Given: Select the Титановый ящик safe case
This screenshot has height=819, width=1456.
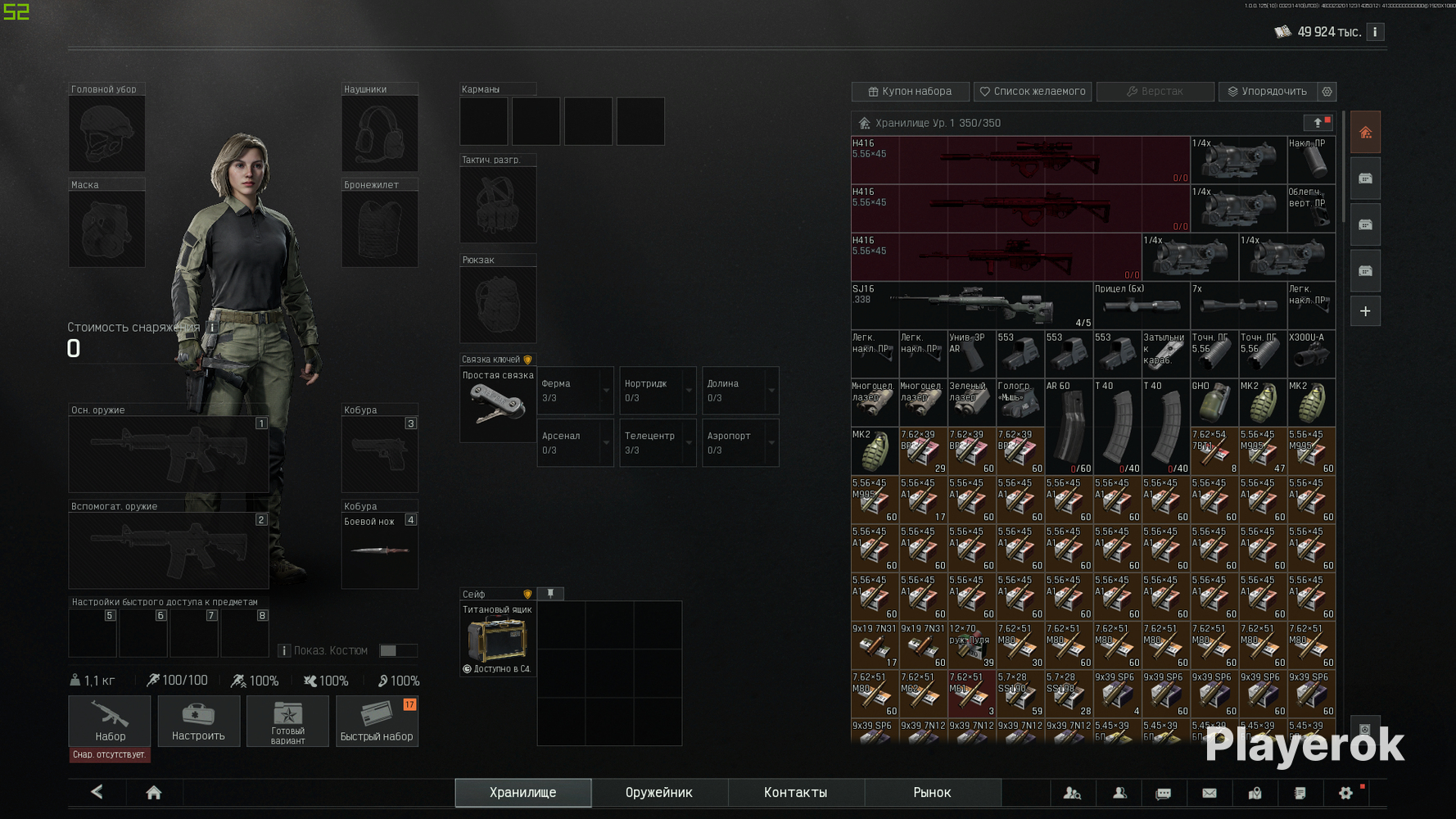Looking at the screenshot, I should coord(498,640).
